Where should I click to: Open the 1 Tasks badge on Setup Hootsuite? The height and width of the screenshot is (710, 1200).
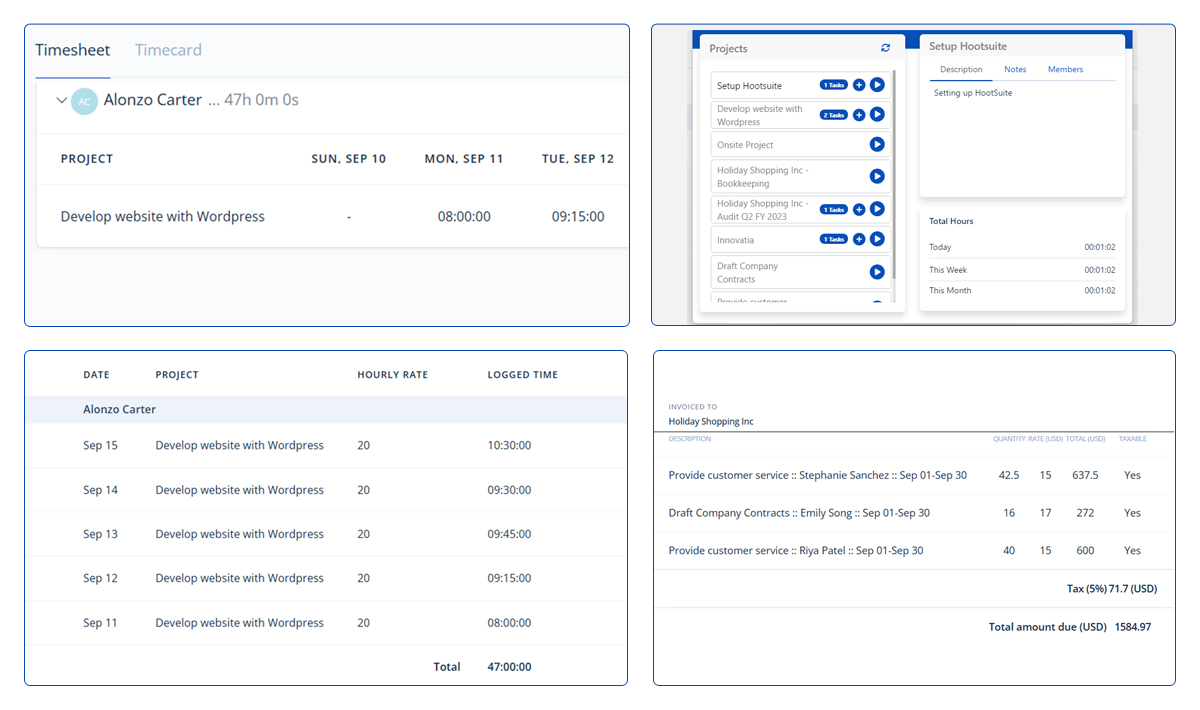coord(834,85)
